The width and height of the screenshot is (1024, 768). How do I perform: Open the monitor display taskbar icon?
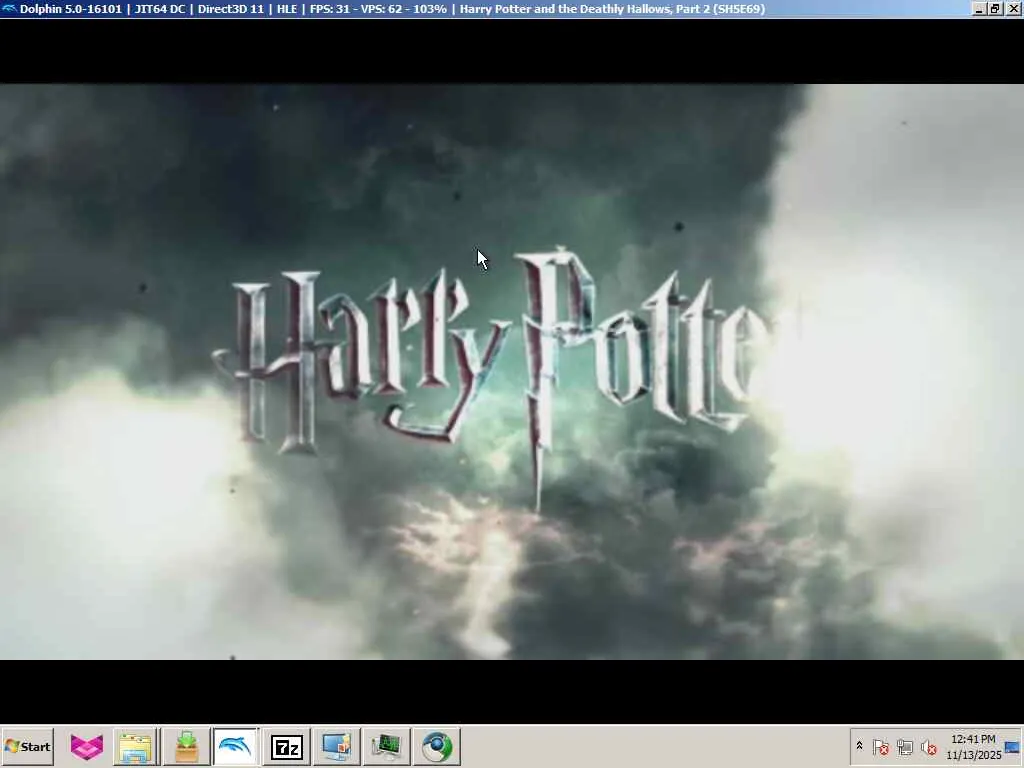336,746
